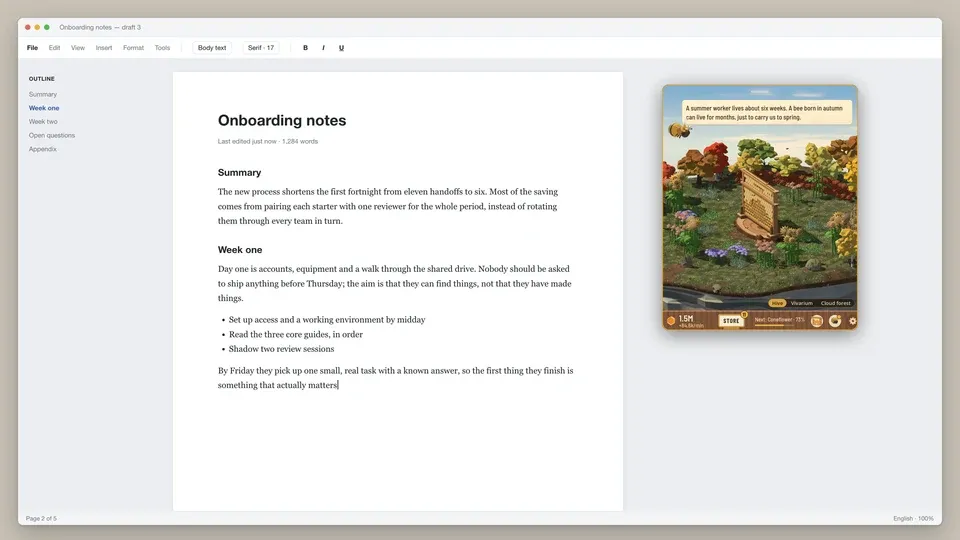
Task: Click the OUTLINE sidebar header
Action: pyautogui.click(x=42, y=79)
